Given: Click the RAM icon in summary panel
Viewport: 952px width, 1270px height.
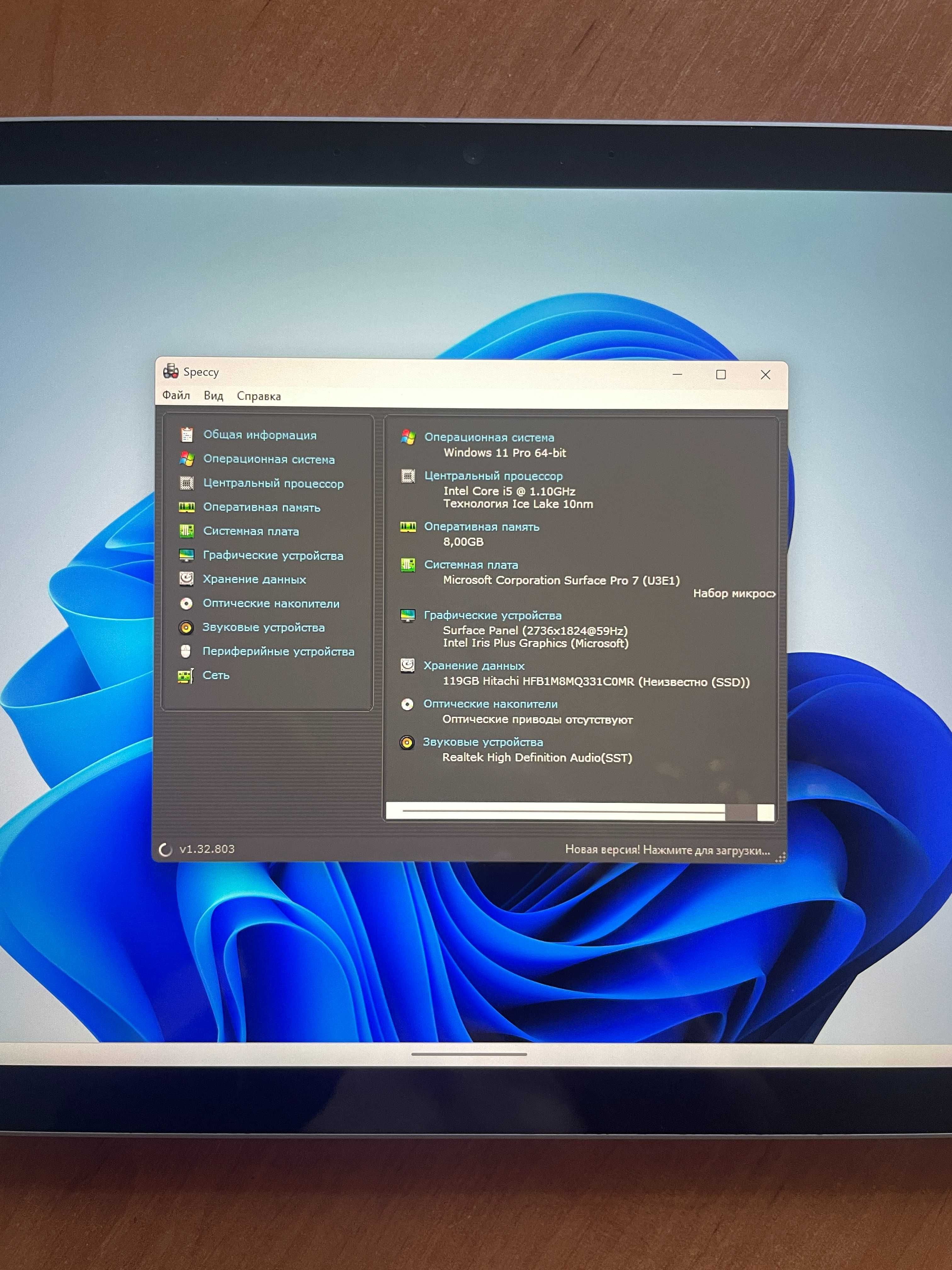Looking at the screenshot, I should [x=407, y=526].
